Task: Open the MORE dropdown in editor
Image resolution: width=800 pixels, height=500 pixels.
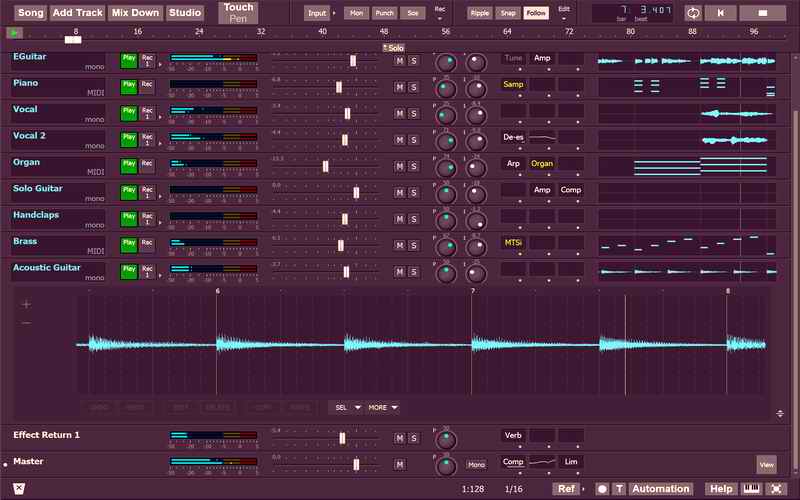Action: (382, 407)
